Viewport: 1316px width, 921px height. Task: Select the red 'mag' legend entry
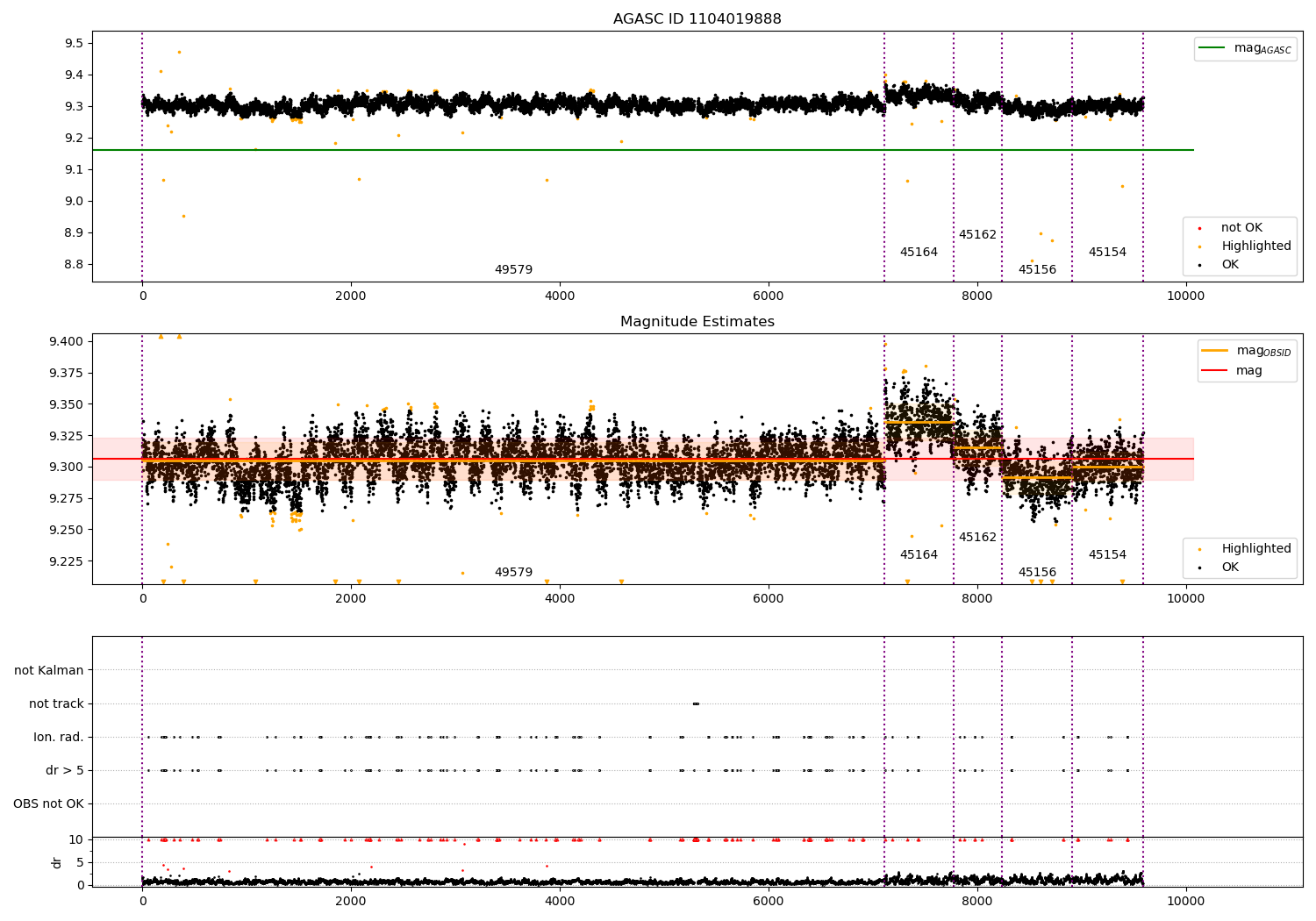point(1233,371)
